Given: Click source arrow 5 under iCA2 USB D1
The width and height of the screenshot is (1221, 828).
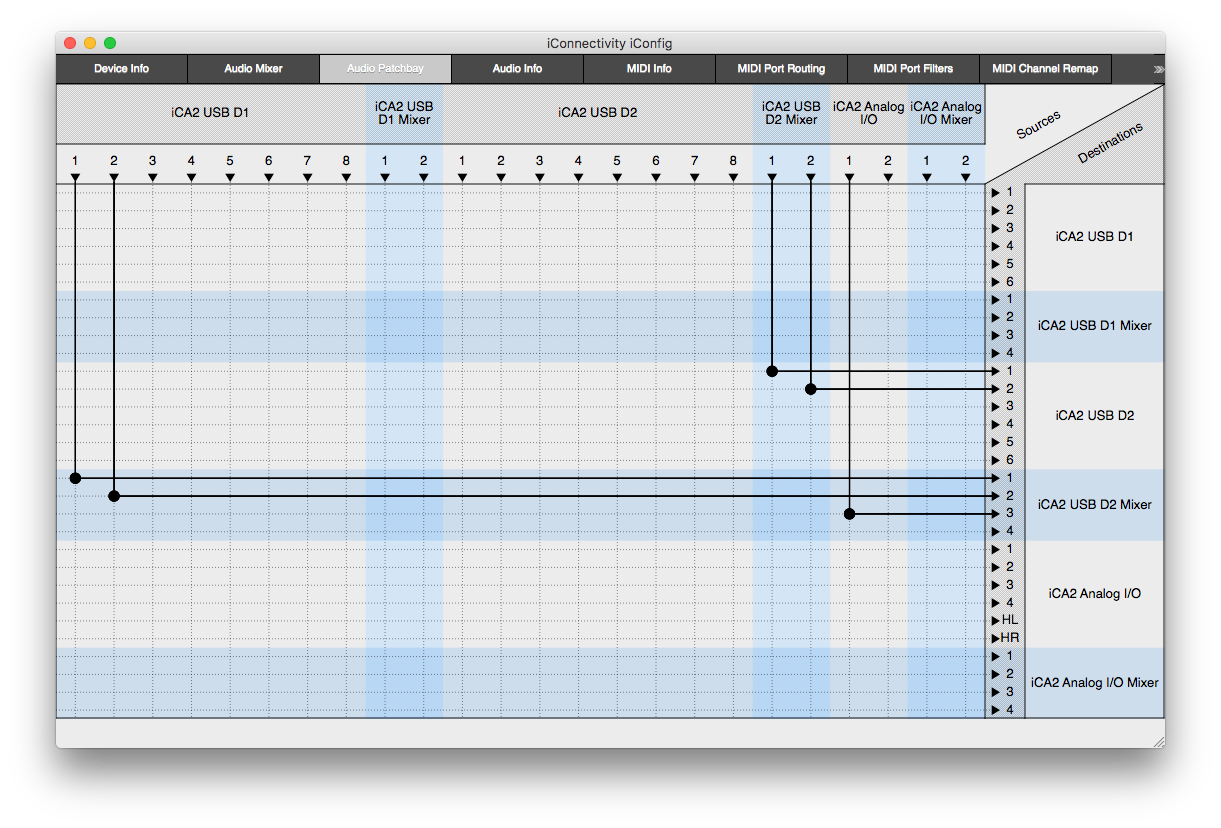Looking at the screenshot, I should tap(230, 177).
